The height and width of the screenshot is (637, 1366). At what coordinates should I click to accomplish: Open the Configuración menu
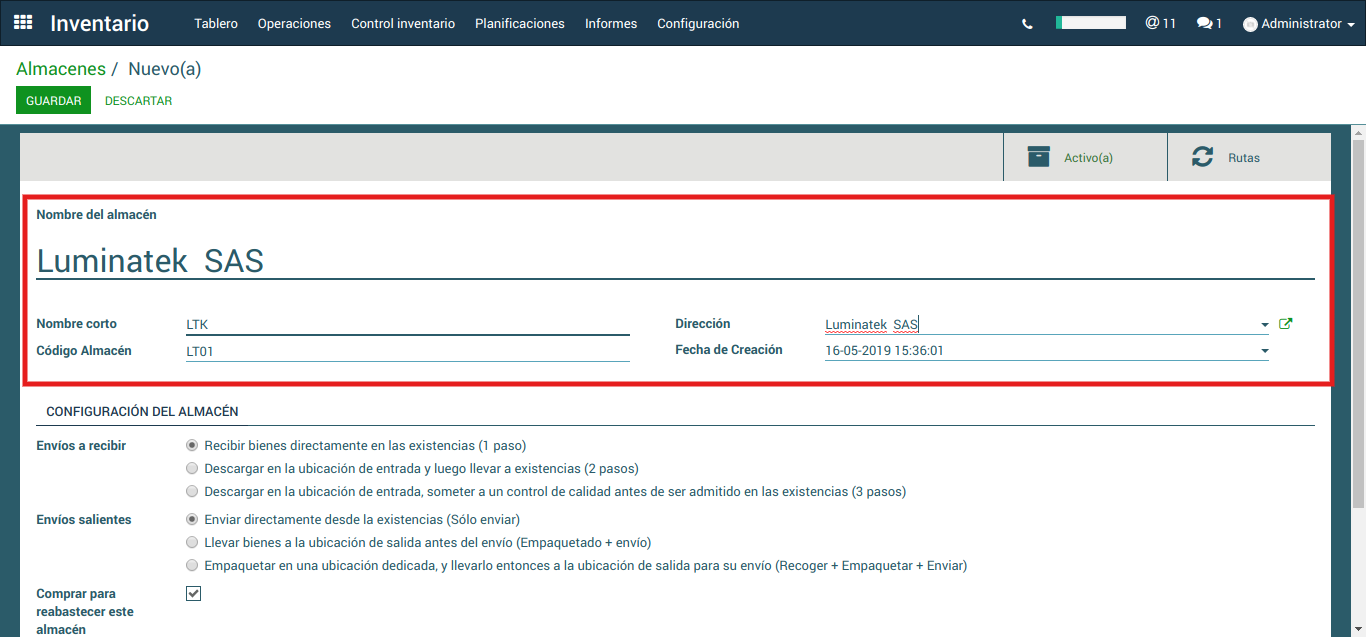coord(698,23)
